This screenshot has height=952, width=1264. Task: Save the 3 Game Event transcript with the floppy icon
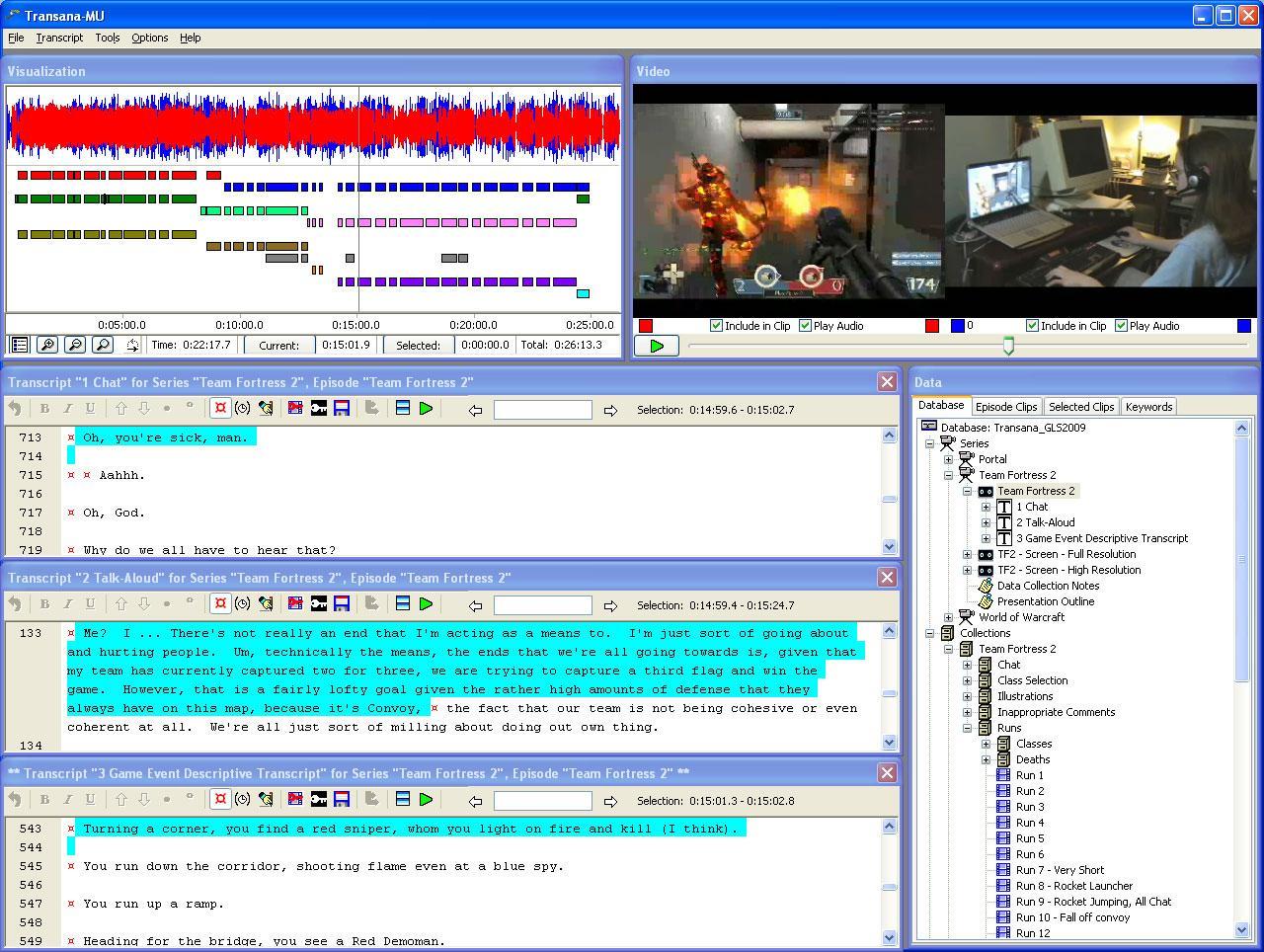tap(342, 799)
